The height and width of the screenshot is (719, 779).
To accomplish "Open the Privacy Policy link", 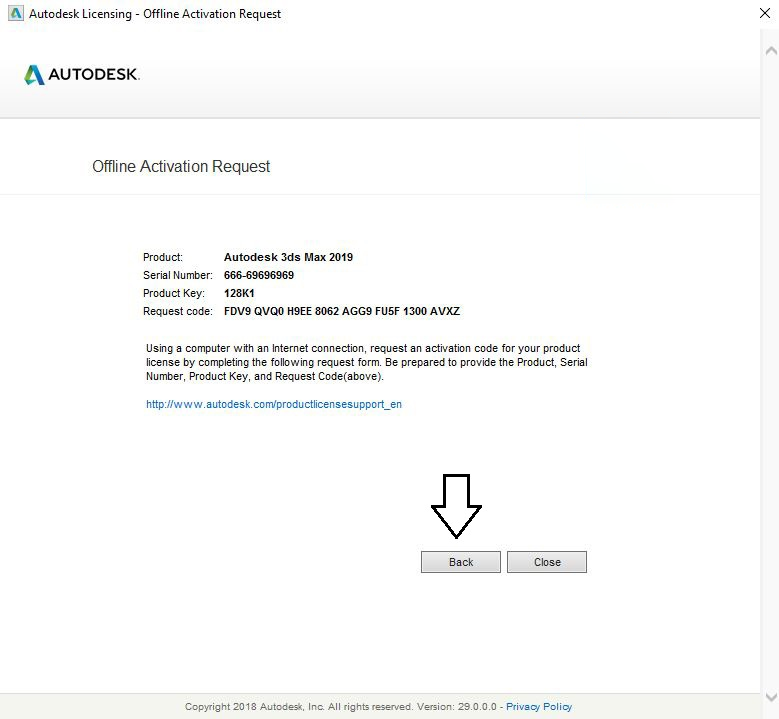I will (539, 707).
